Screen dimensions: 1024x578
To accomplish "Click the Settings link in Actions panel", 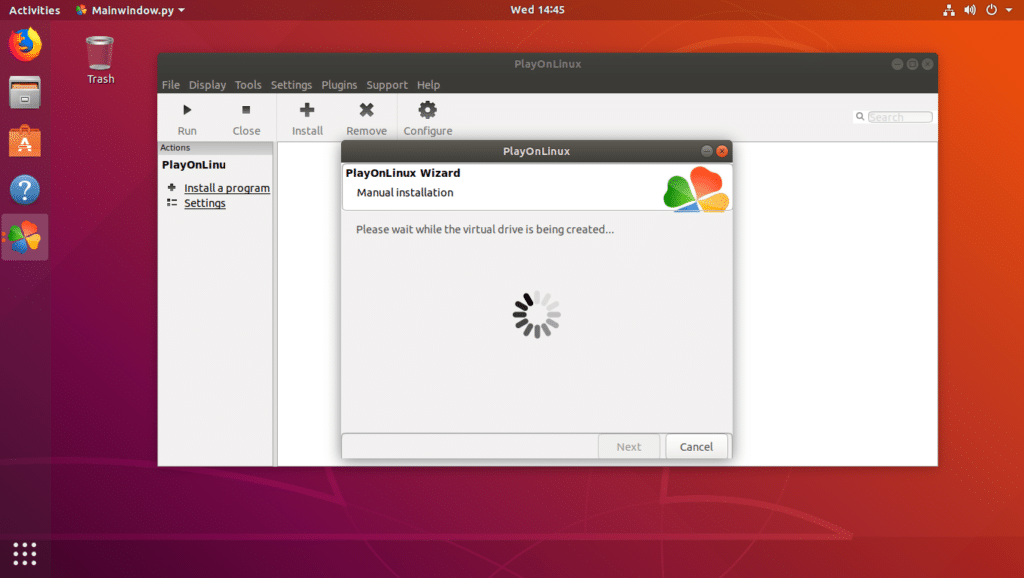I will click(205, 203).
